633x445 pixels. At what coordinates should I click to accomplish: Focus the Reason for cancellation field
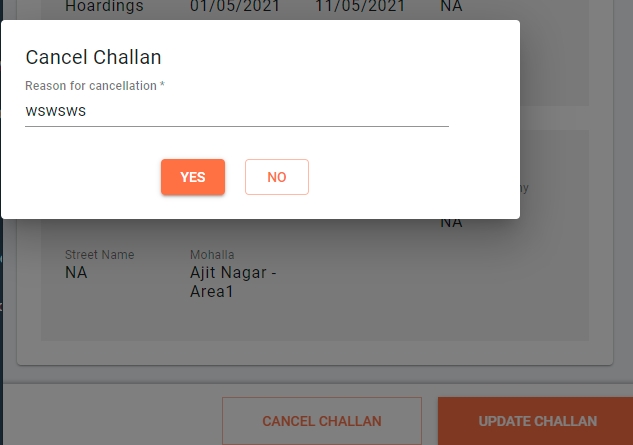pyautogui.click(x=237, y=111)
